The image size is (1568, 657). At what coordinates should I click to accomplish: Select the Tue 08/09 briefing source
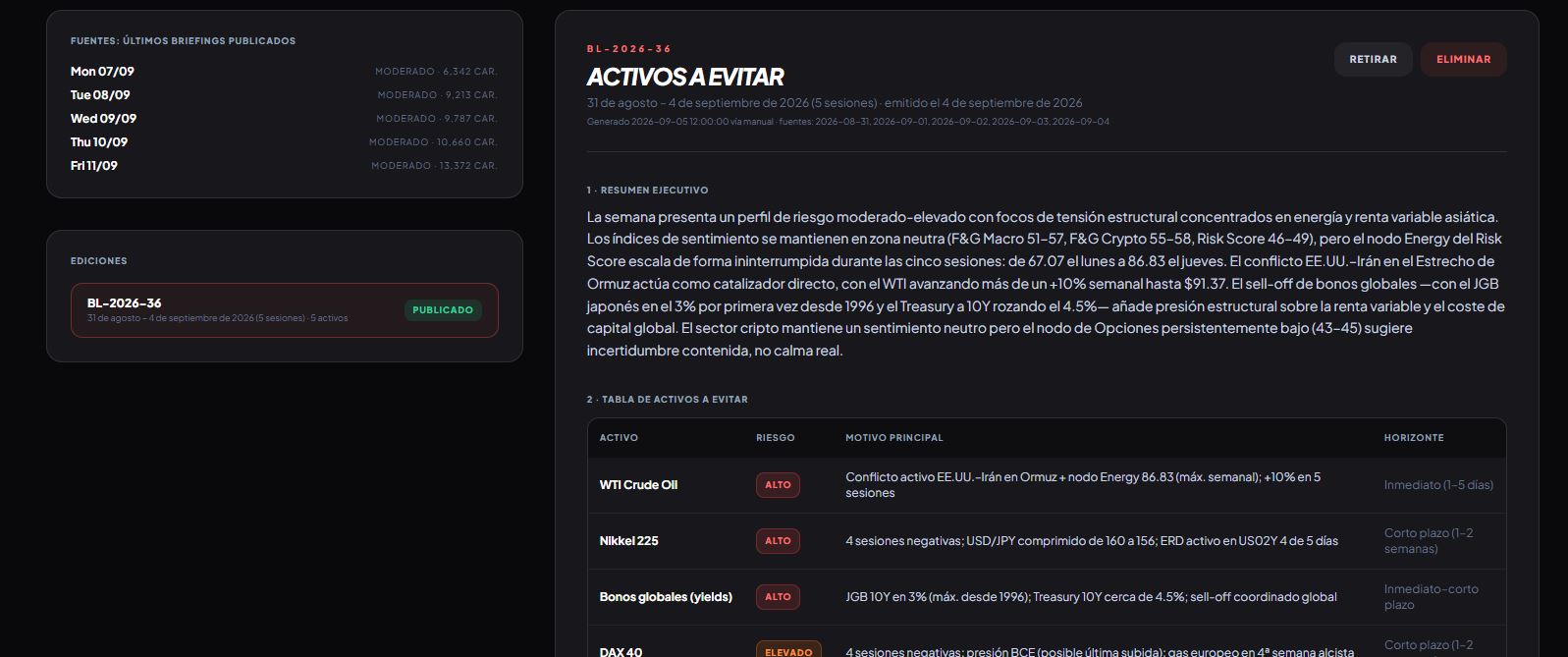[284, 95]
